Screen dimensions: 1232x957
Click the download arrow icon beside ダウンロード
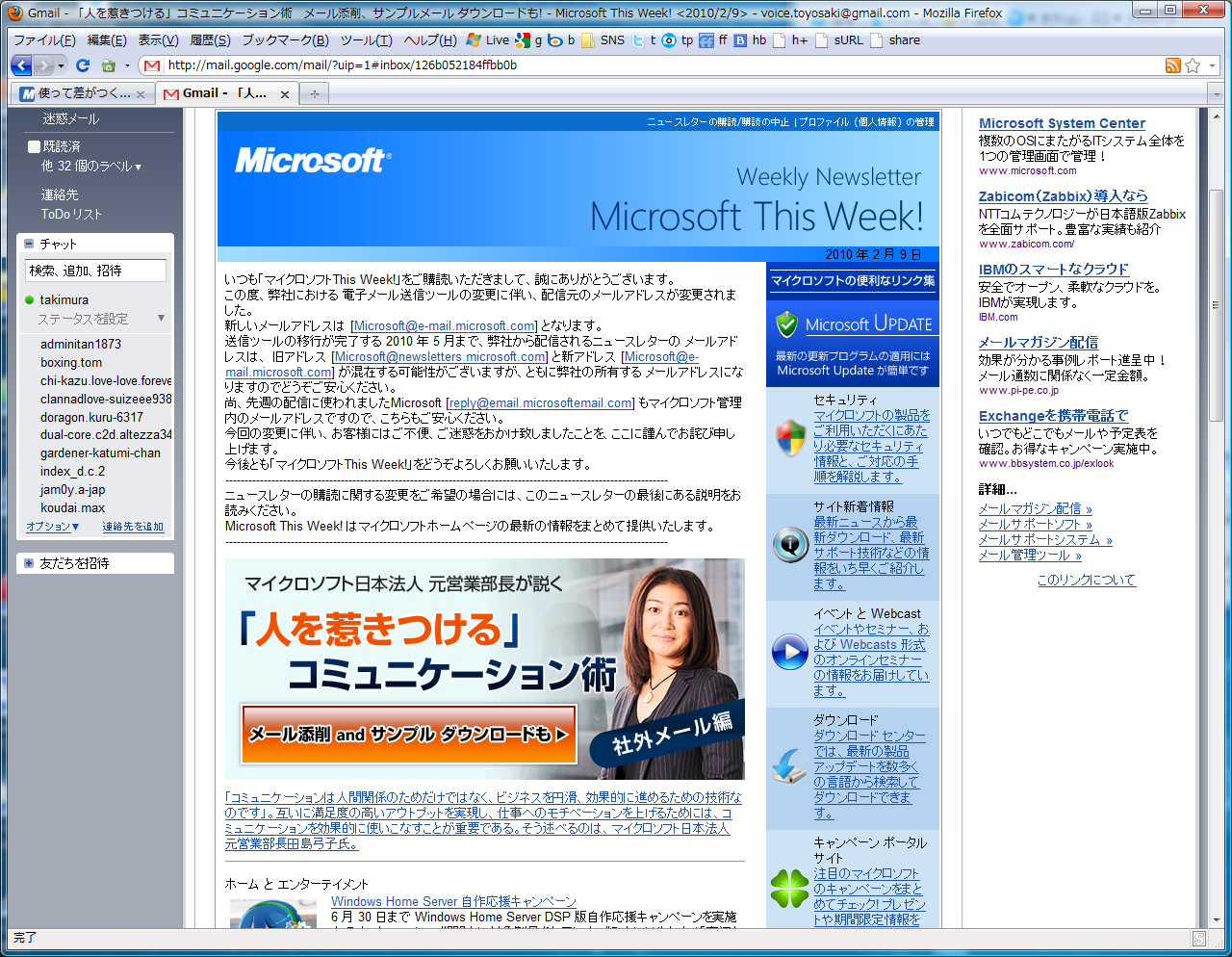(x=790, y=766)
